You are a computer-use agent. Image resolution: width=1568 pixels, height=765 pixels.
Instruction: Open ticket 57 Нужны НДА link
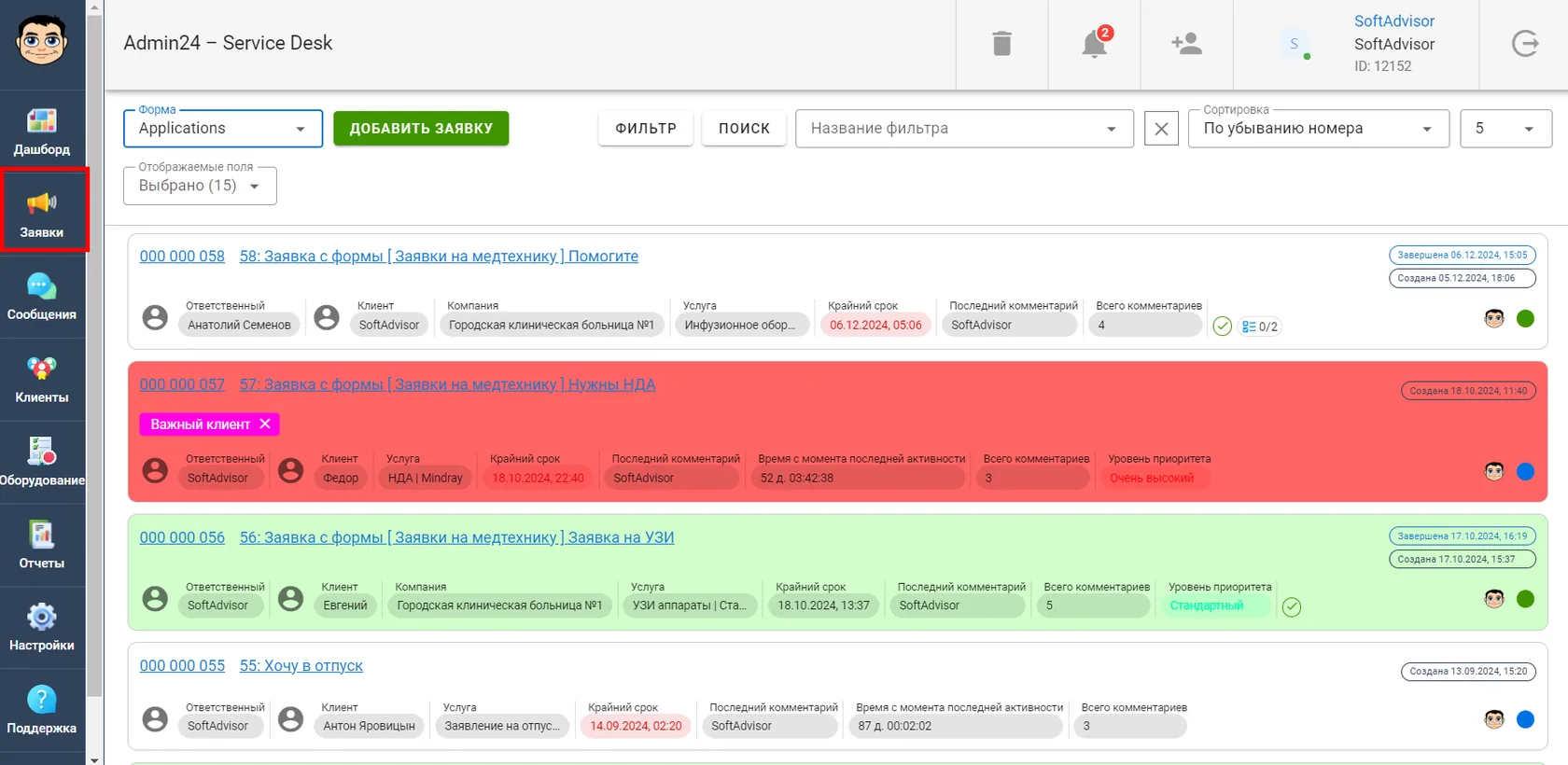(x=447, y=384)
